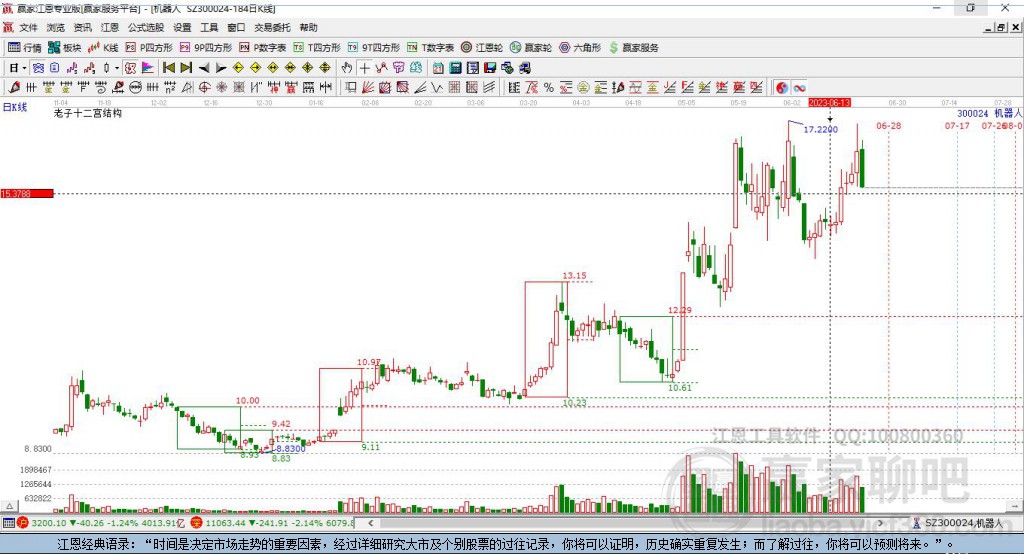Toggle the crosshair cursor tool

pyautogui.click(x=364, y=68)
